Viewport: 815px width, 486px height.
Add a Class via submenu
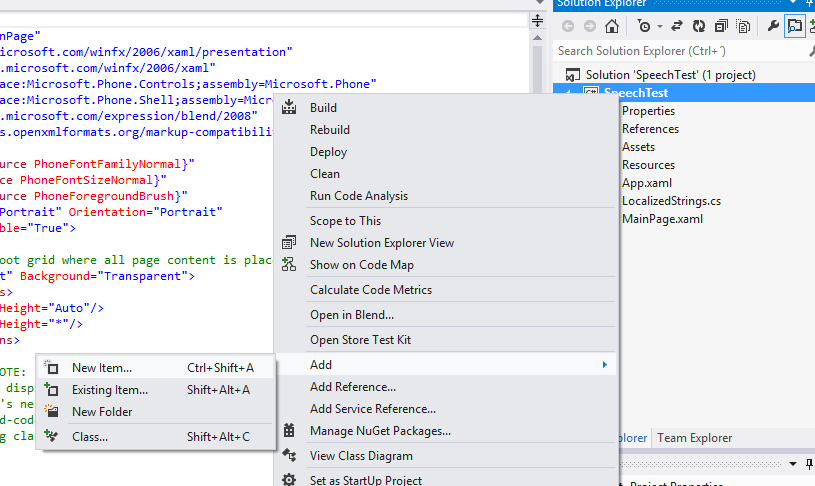[x=156, y=437]
